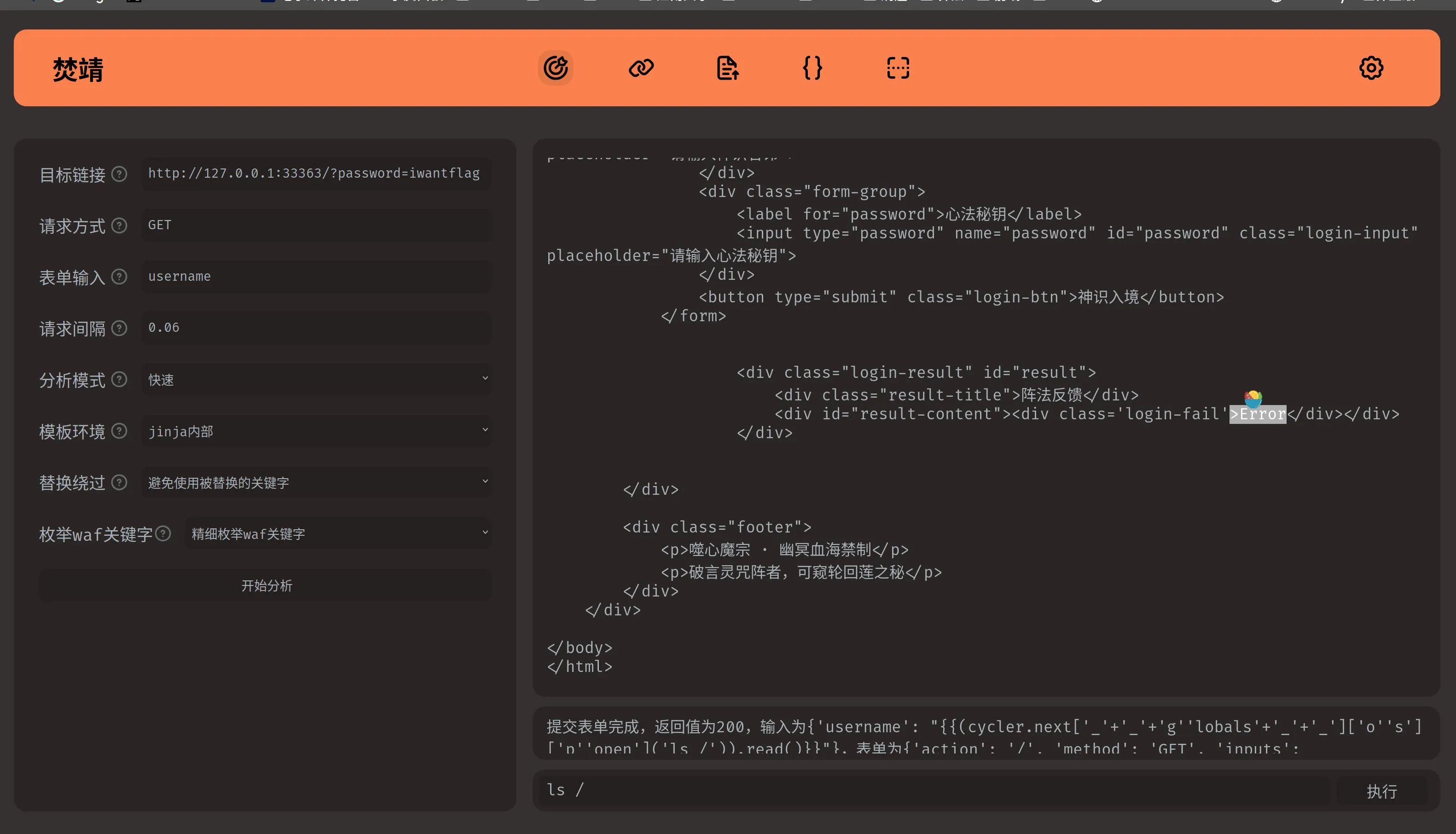Click the document upload icon in header
Image resolution: width=1456 pixels, height=834 pixels.
click(x=727, y=68)
